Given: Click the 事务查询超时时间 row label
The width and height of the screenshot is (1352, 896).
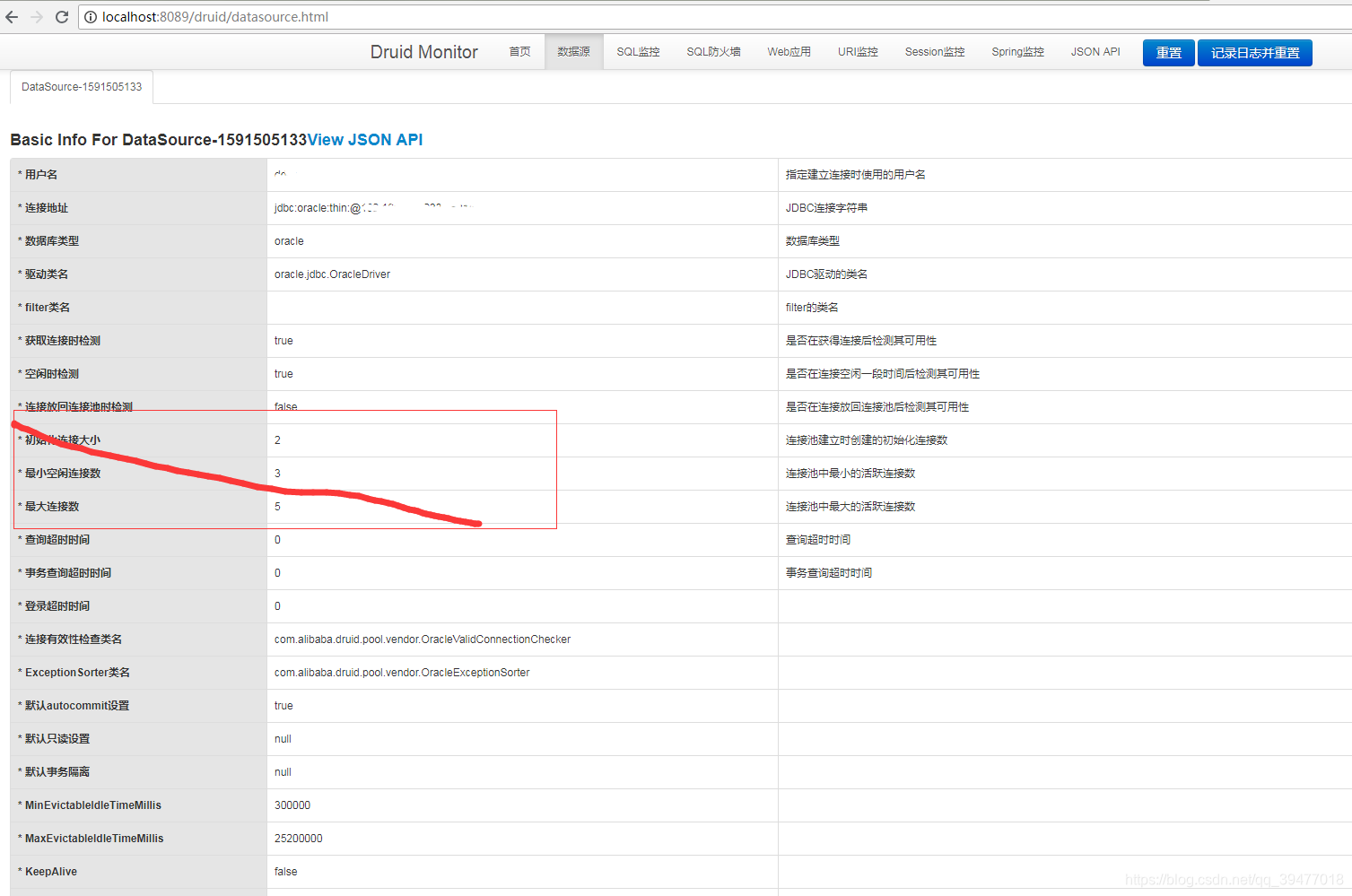Looking at the screenshot, I should (68, 573).
